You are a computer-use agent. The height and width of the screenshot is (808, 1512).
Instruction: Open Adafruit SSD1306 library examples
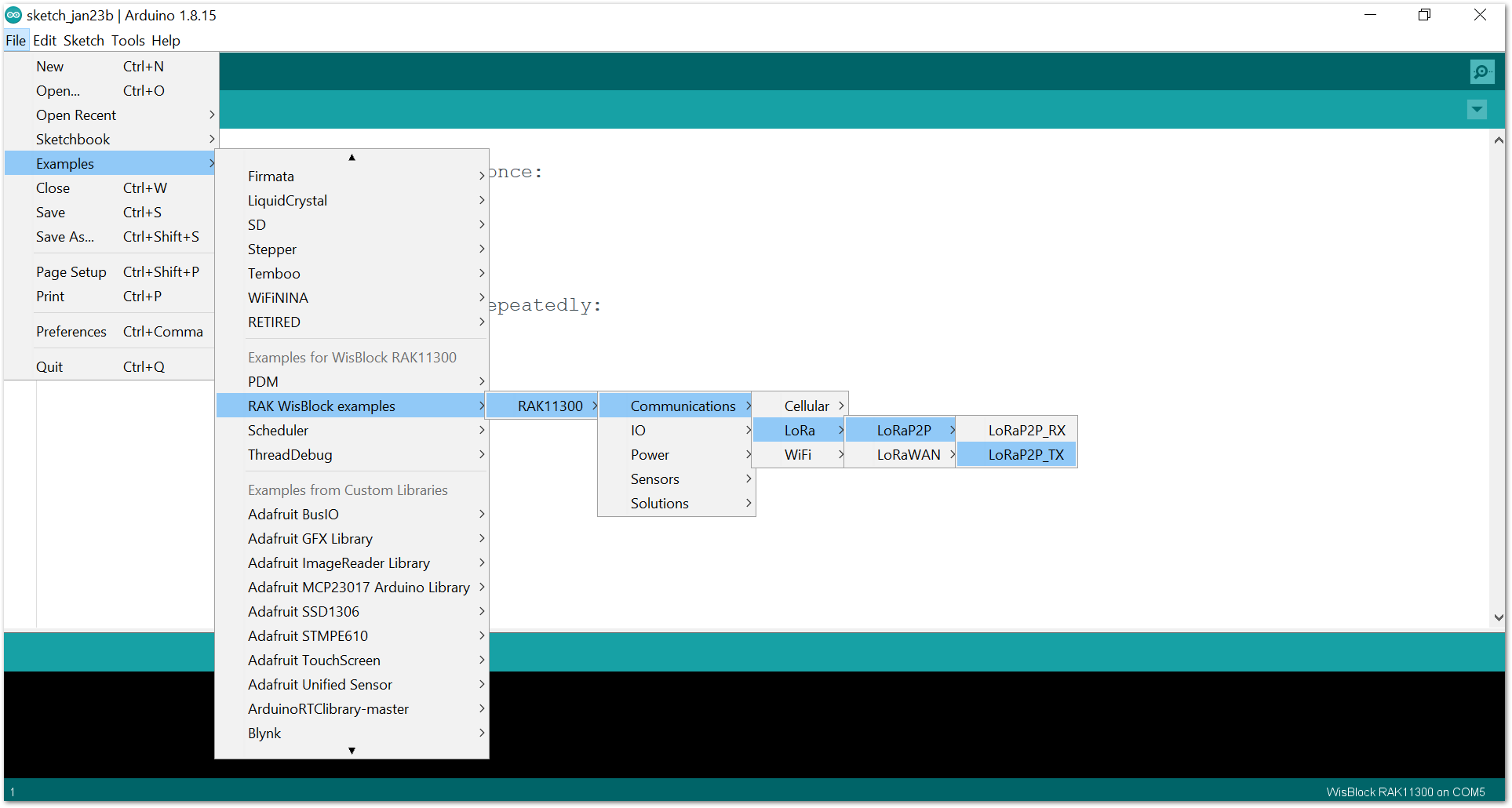(304, 612)
